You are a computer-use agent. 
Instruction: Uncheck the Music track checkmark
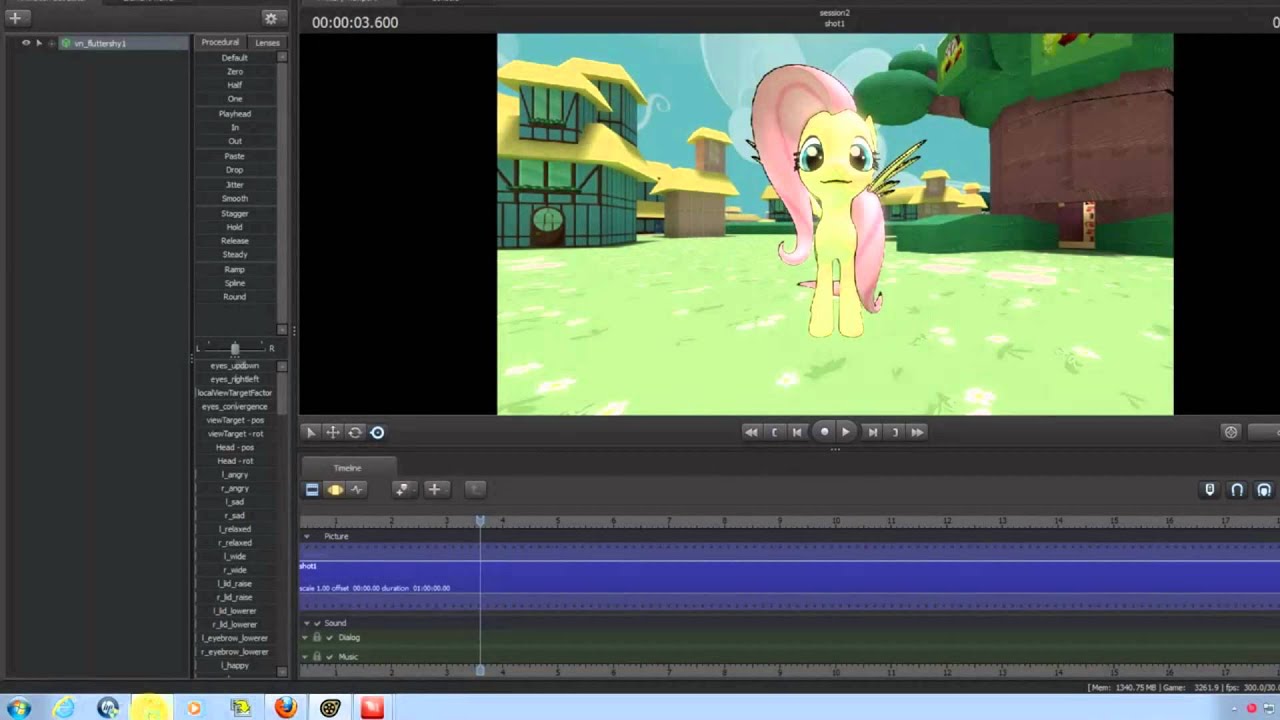coord(330,657)
